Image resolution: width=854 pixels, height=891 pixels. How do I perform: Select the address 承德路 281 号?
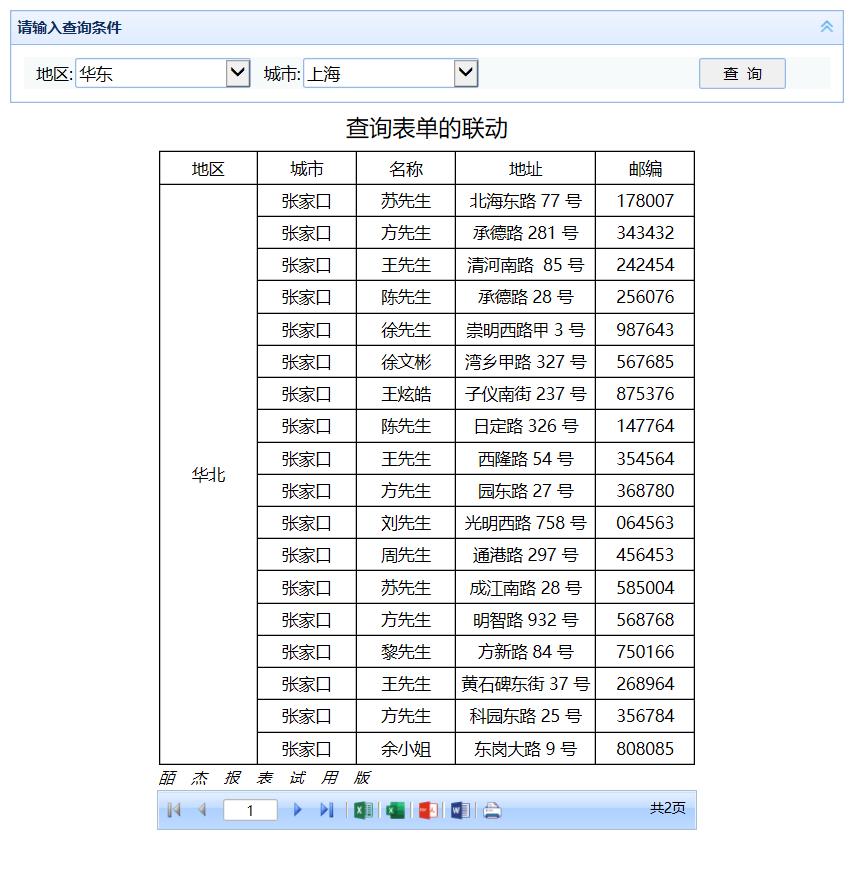coord(525,232)
